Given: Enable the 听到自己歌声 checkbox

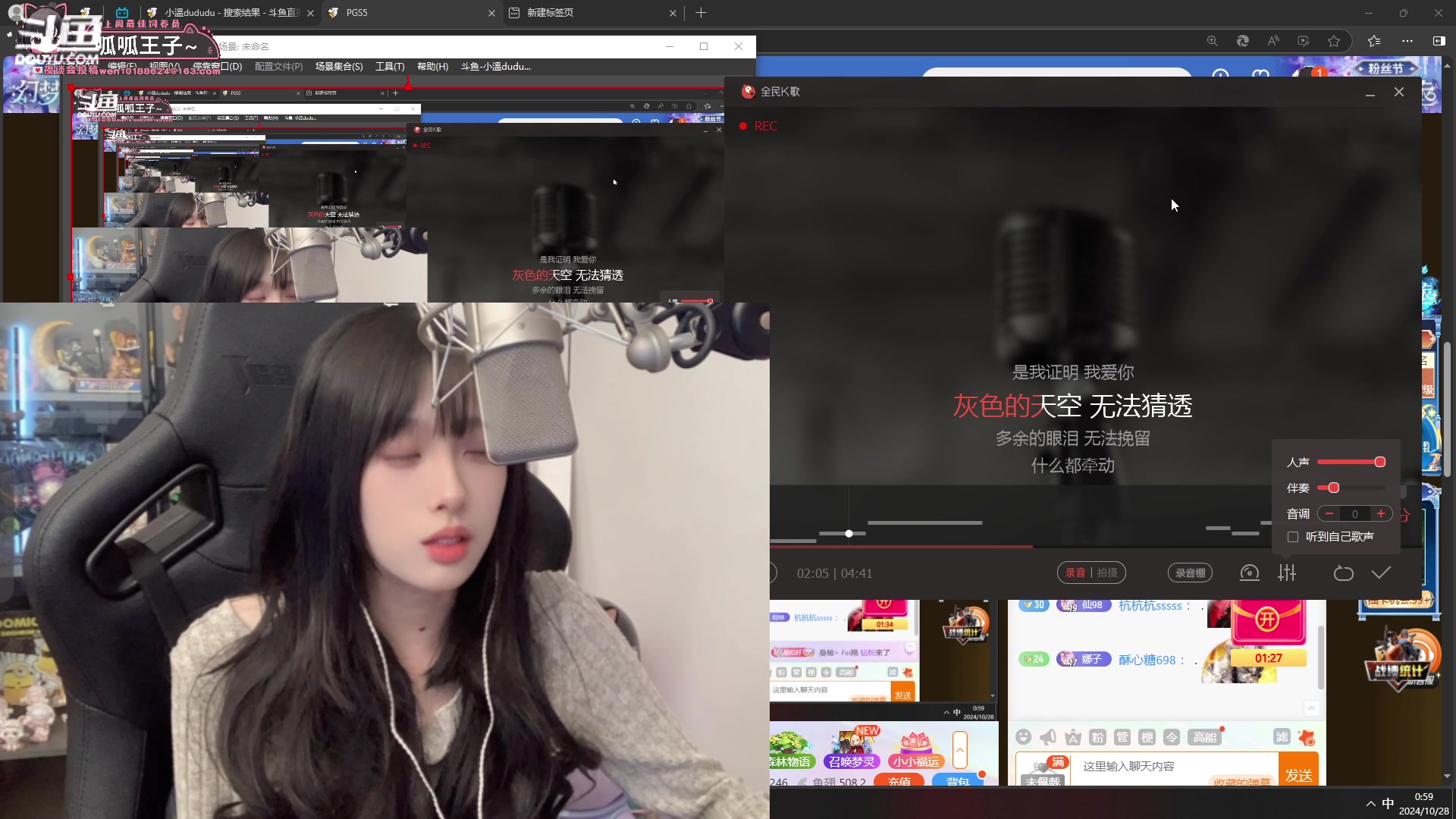Looking at the screenshot, I should pyautogui.click(x=1293, y=537).
